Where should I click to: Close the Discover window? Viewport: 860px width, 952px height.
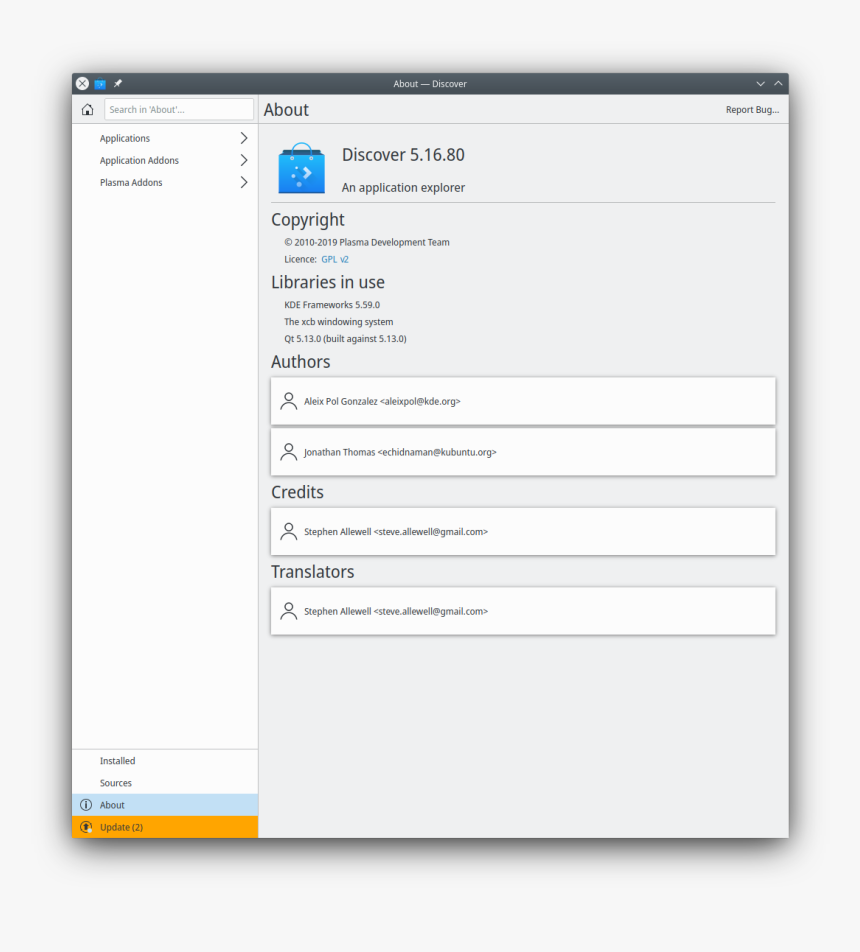pos(83,84)
